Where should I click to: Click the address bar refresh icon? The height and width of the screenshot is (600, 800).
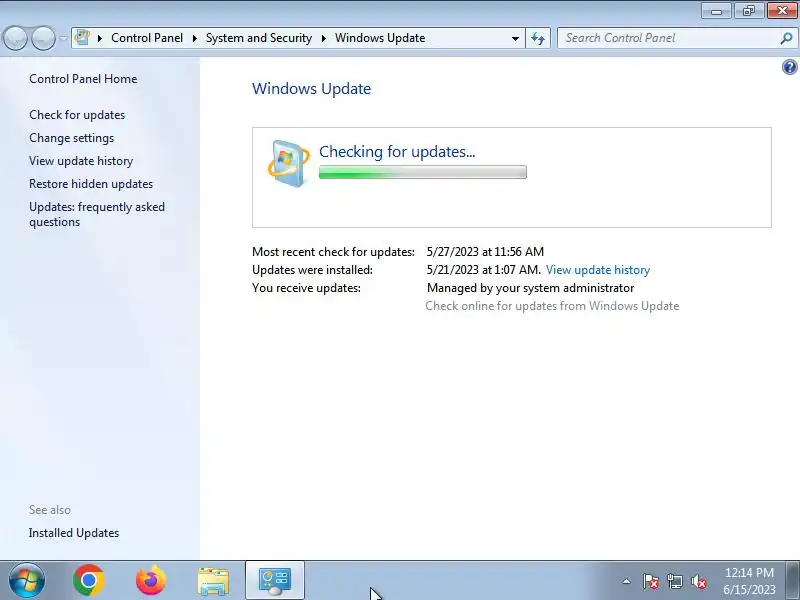pos(538,38)
